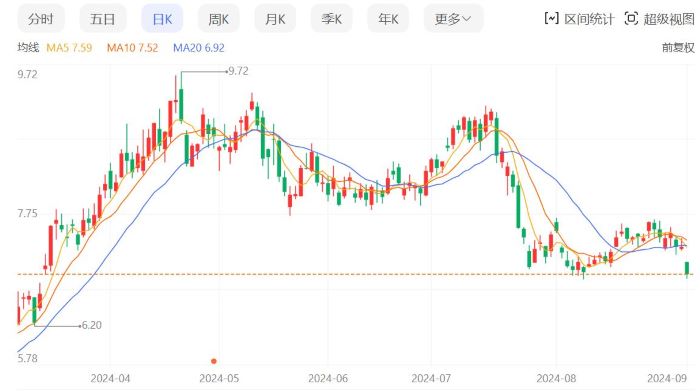Click the orange event dot near 2024-05
This screenshot has height=392, width=700.
[214, 361]
